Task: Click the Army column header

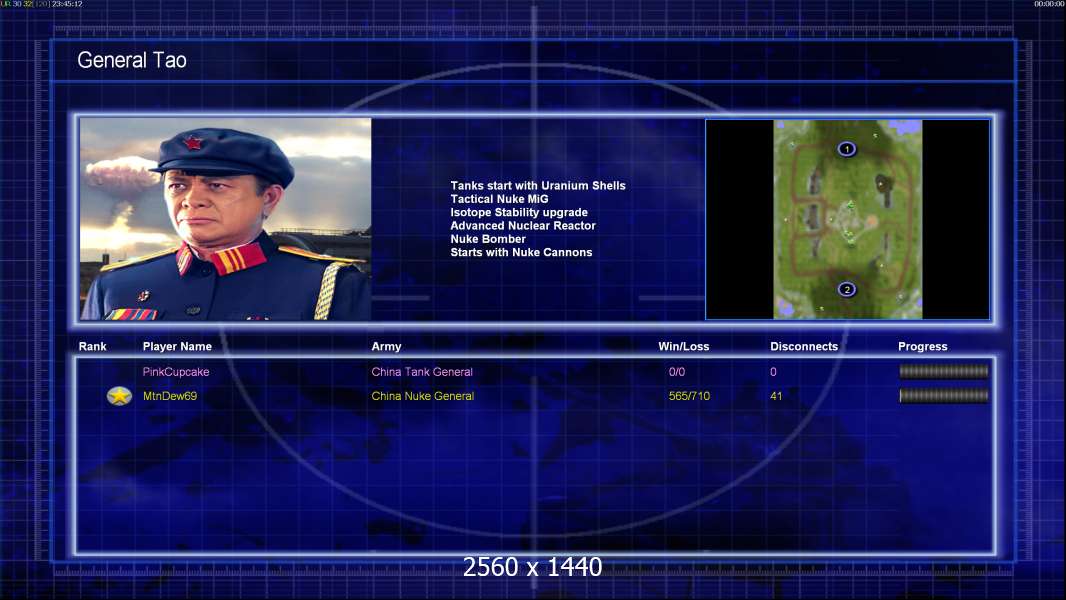Action: tap(386, 347)
